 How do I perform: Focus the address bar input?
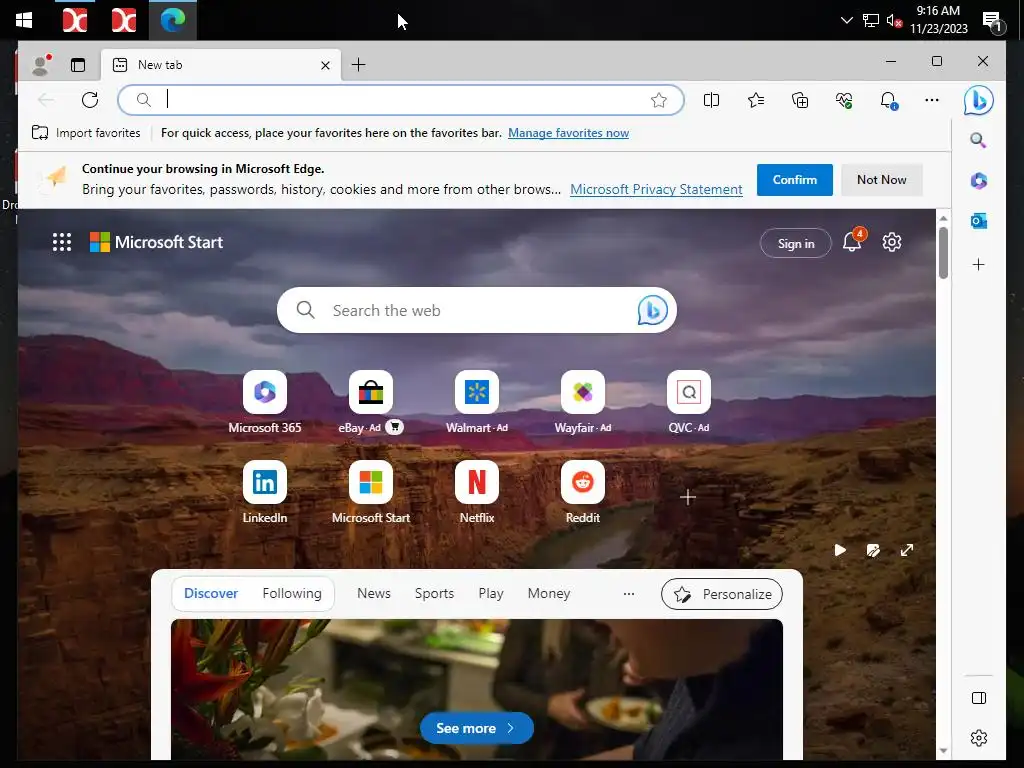401,100
